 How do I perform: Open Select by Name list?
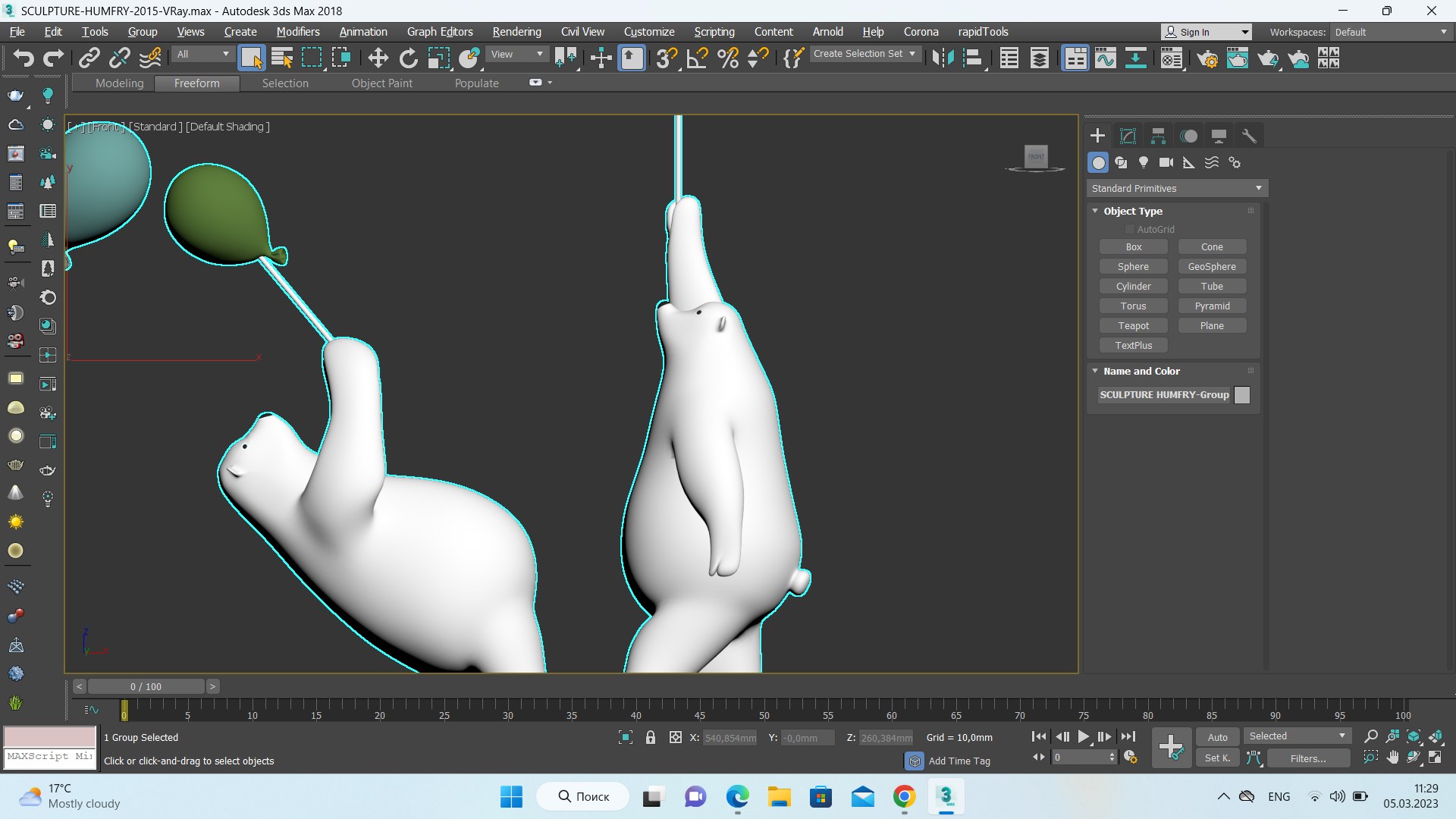tap(281, 58)
